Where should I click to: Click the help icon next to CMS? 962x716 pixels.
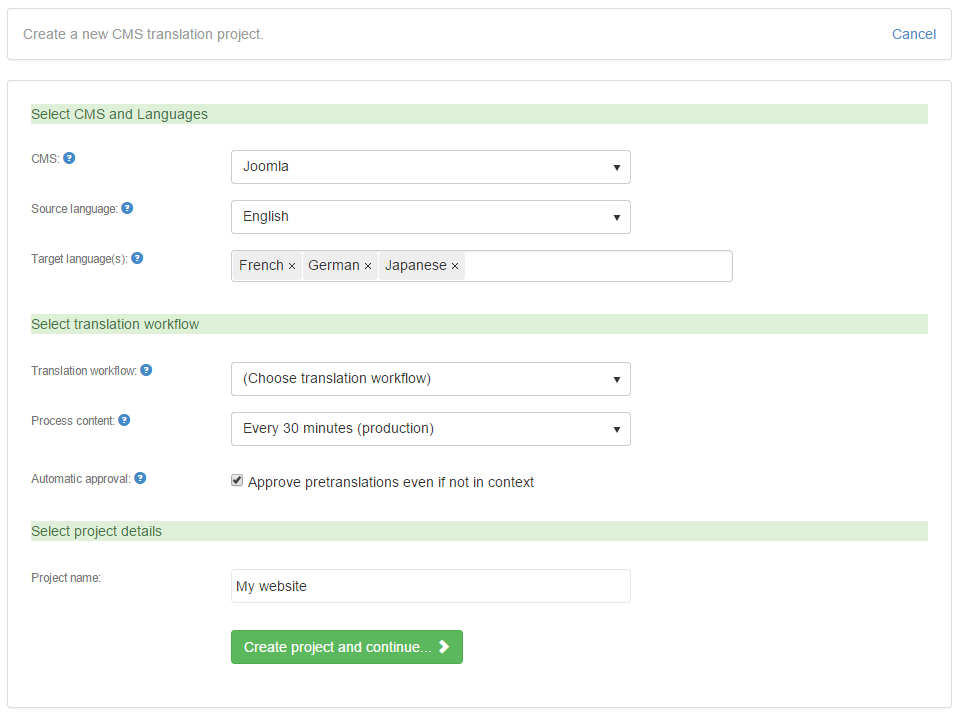tap(69, 158)
